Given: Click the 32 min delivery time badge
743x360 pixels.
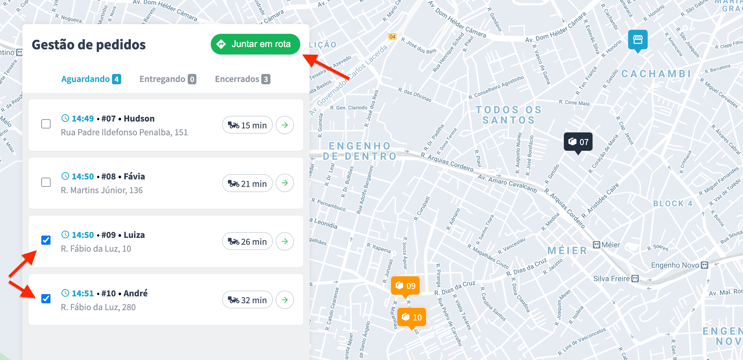Looking at the screenshot, I should pyautogui.click(x=247, y=300).
